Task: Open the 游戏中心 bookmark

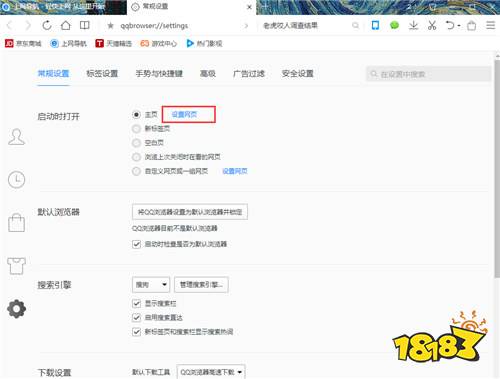Action: [x=158, y=43]
